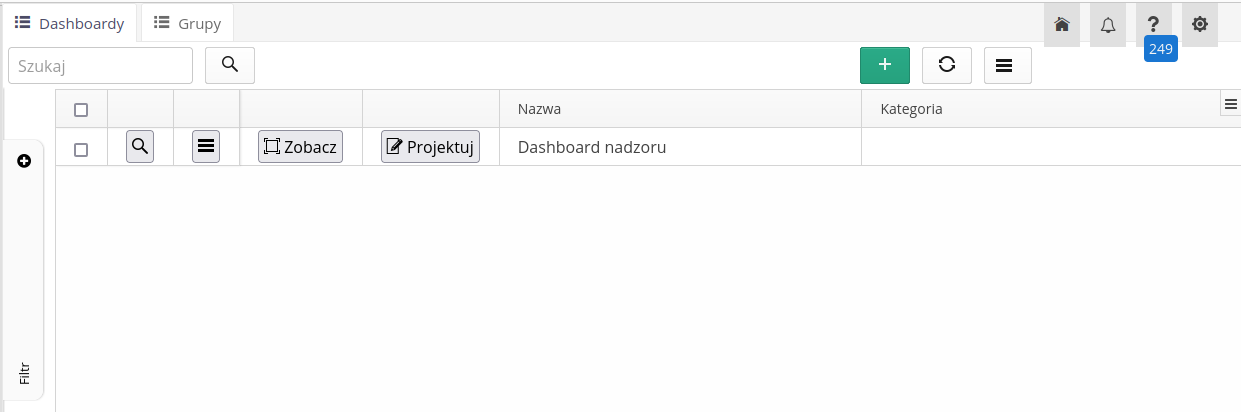
Task: Refresh the dashboard list
Action: click(x=947, y=65)
